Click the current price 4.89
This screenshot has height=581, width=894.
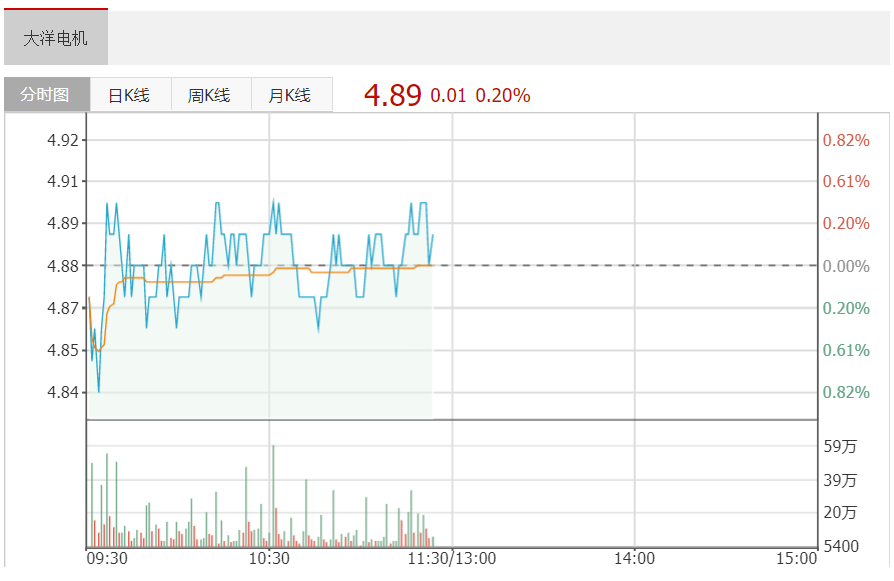[393, 95]
